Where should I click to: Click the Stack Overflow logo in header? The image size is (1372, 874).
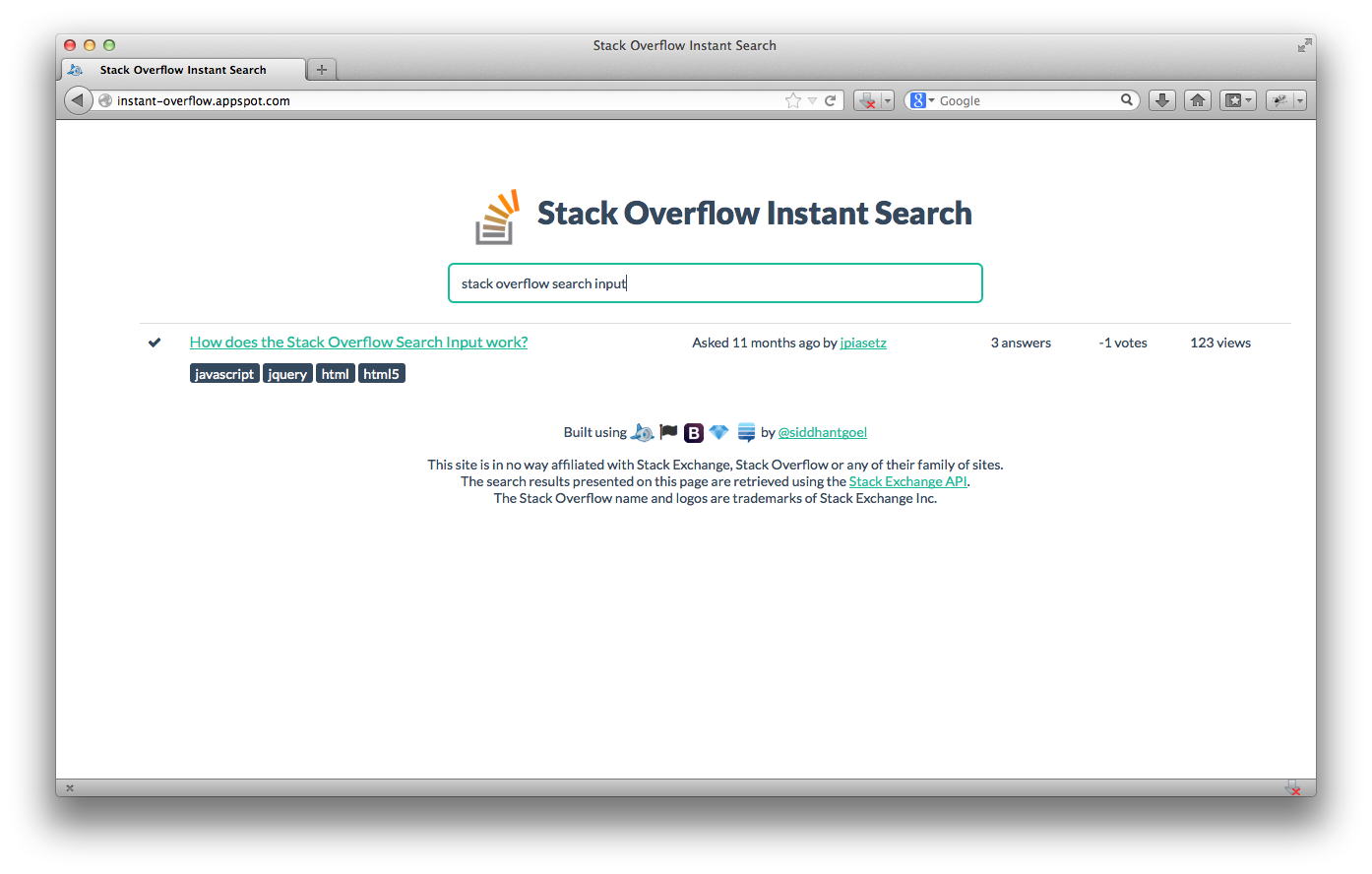point(498,217)
